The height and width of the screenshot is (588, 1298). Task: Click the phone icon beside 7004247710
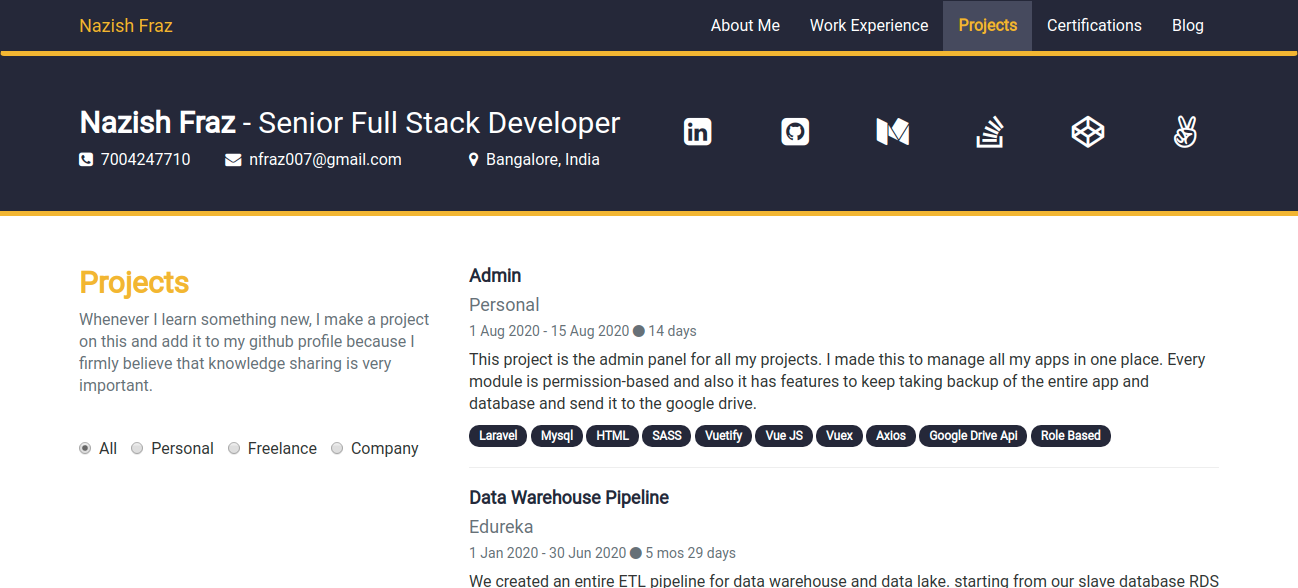[86, 160]
